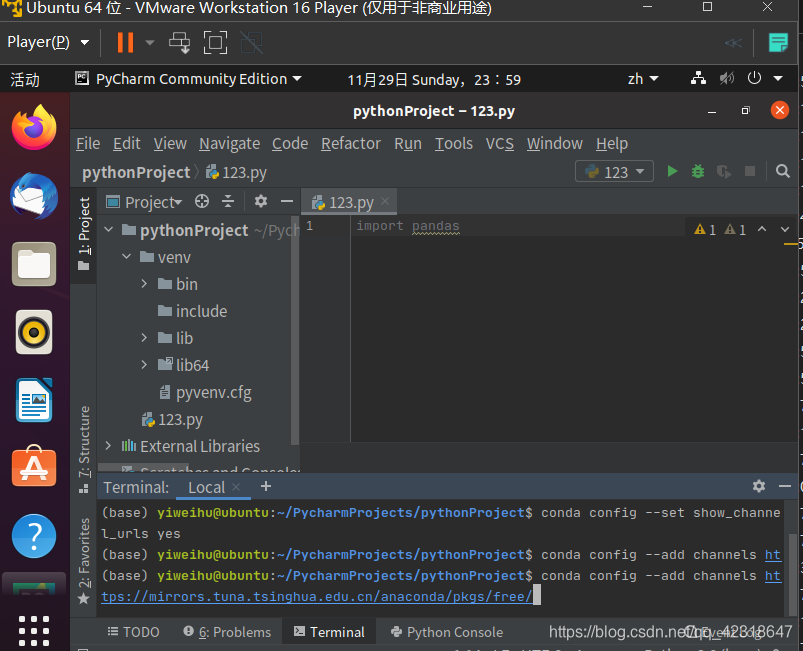Expand External Libraries node
803x651 pixels.
(108, 446)
